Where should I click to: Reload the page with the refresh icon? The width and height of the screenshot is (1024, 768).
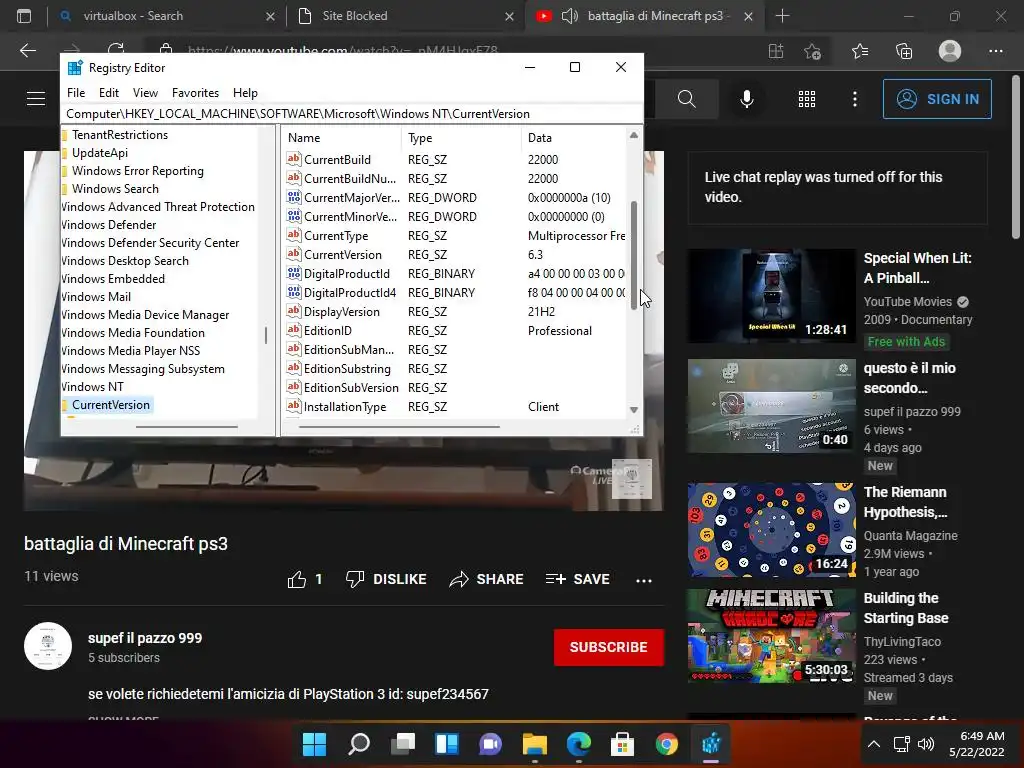pos(116,49)
